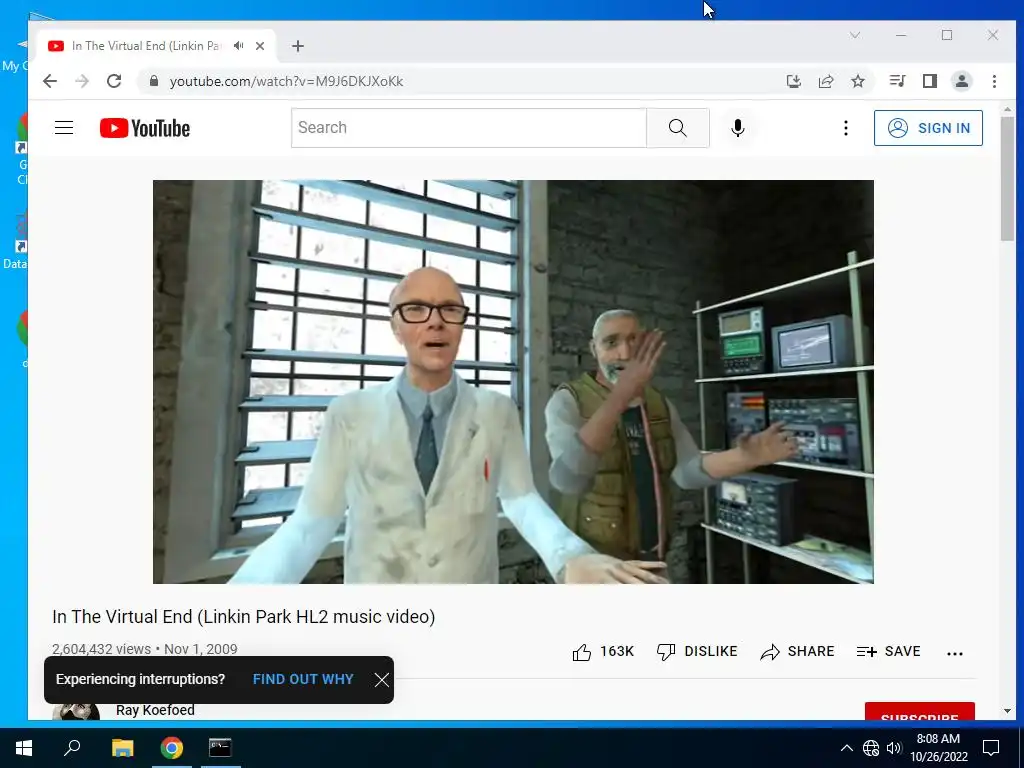Save video to playlist via SAVE
The height and width of the screenshot is (768, 1024).
[888, 652]
